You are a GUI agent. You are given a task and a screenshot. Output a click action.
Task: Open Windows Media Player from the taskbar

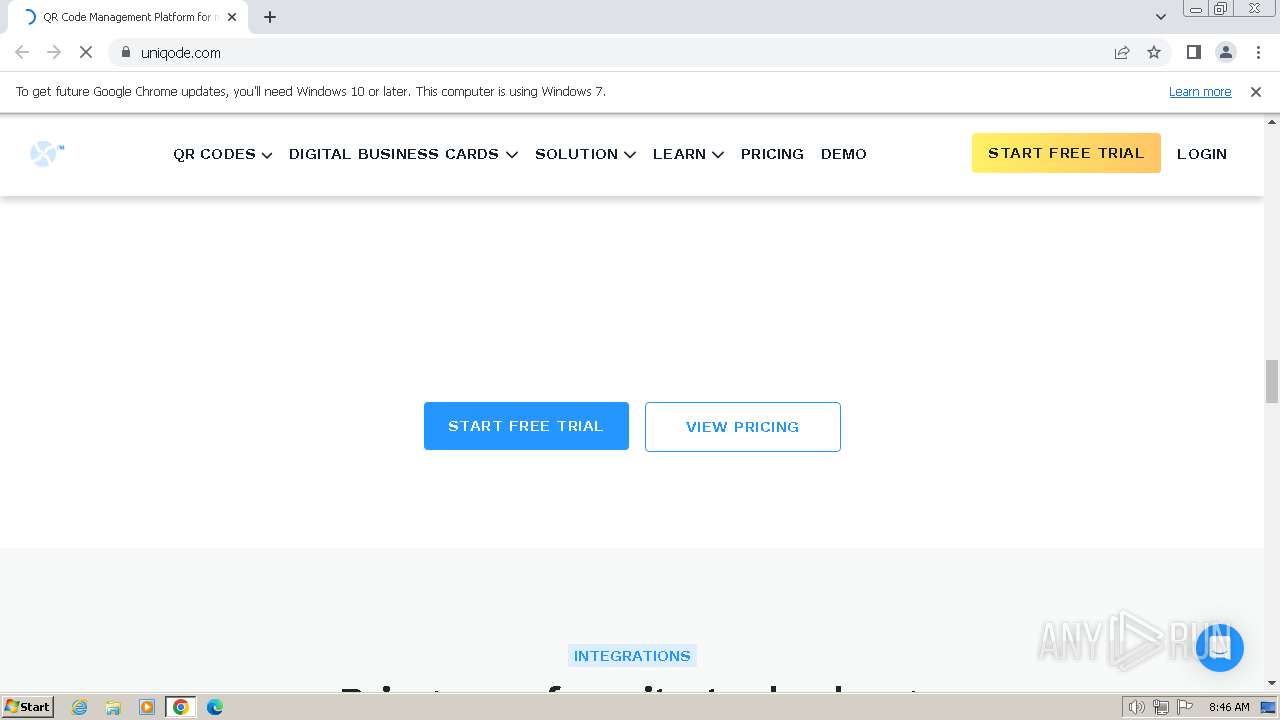[x=147, y=707]
